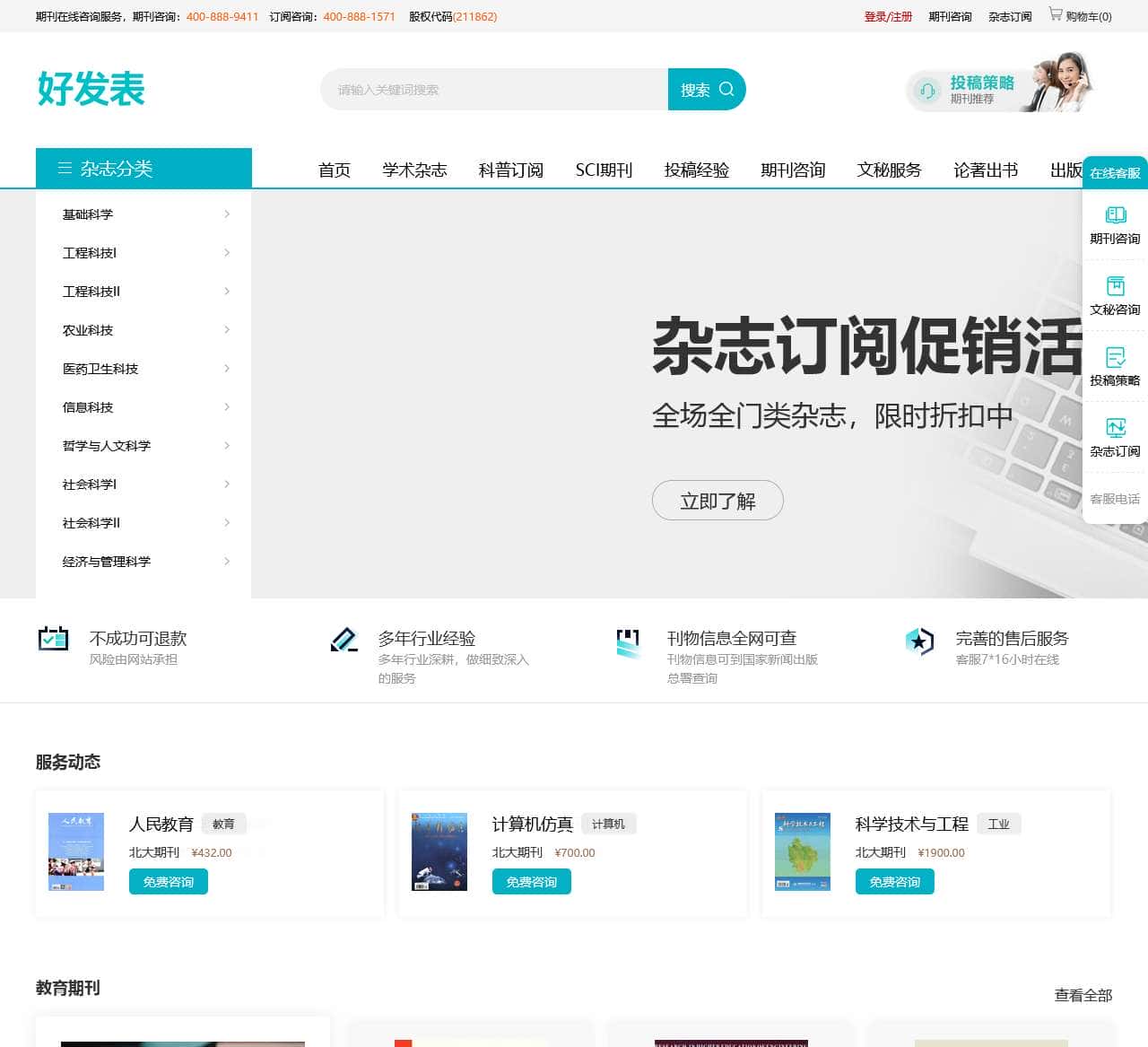This screenshot has width=1148, height=1047.
Task: Open the 科学技术与工程 cover thumbnail
Action: [803, 851]
